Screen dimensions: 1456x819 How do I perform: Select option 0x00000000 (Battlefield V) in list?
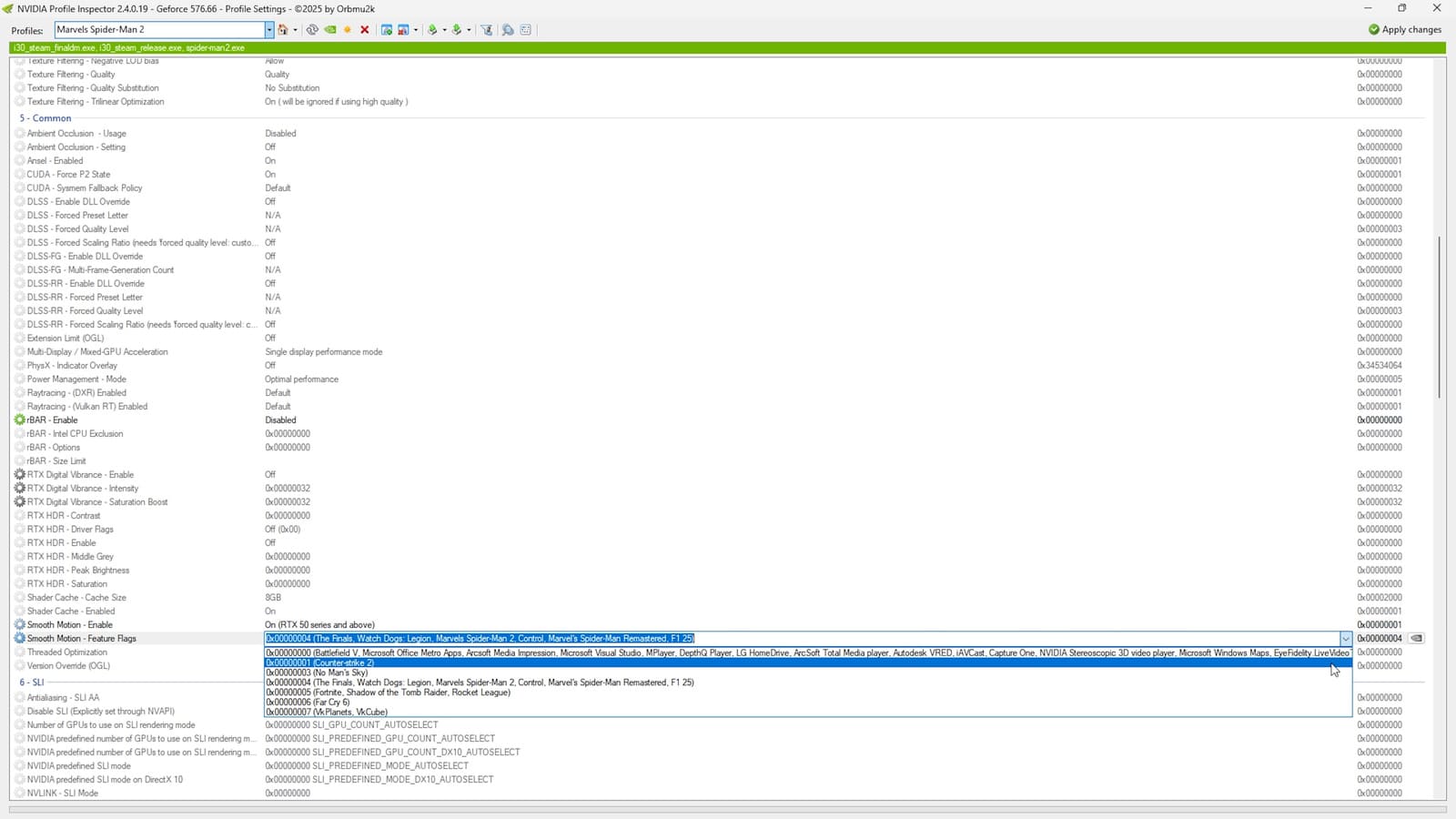point(807,652)
